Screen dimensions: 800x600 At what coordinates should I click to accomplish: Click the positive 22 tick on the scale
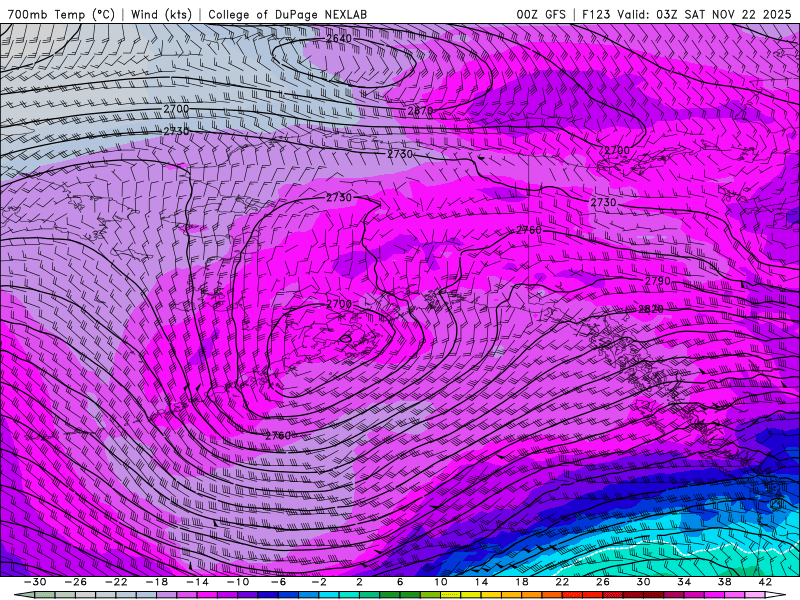(x=562, y=582)
